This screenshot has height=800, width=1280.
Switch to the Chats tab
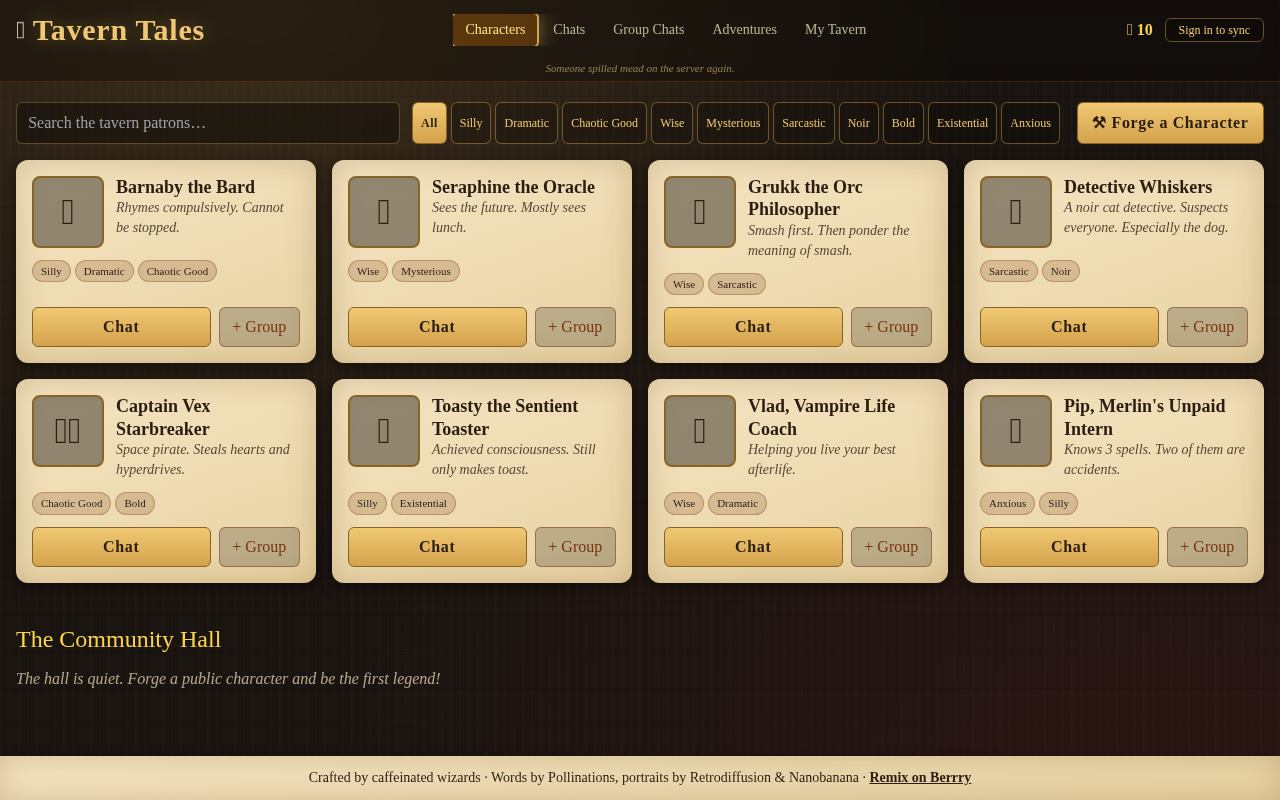569,30
